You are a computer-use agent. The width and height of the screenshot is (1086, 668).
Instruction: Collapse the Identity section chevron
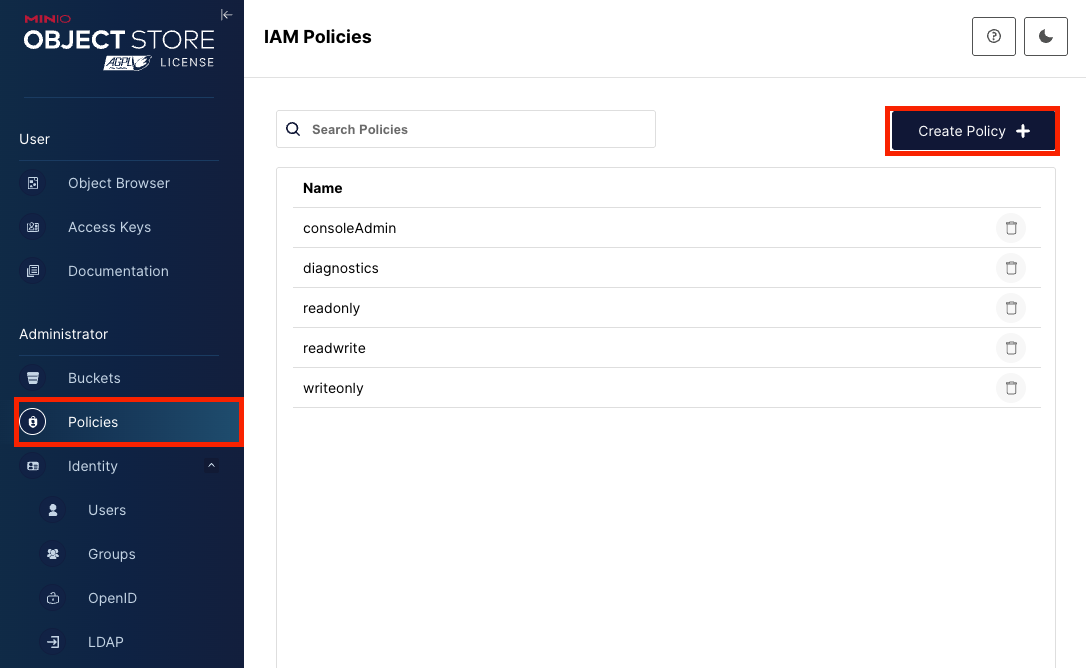(x=211, y=466)
